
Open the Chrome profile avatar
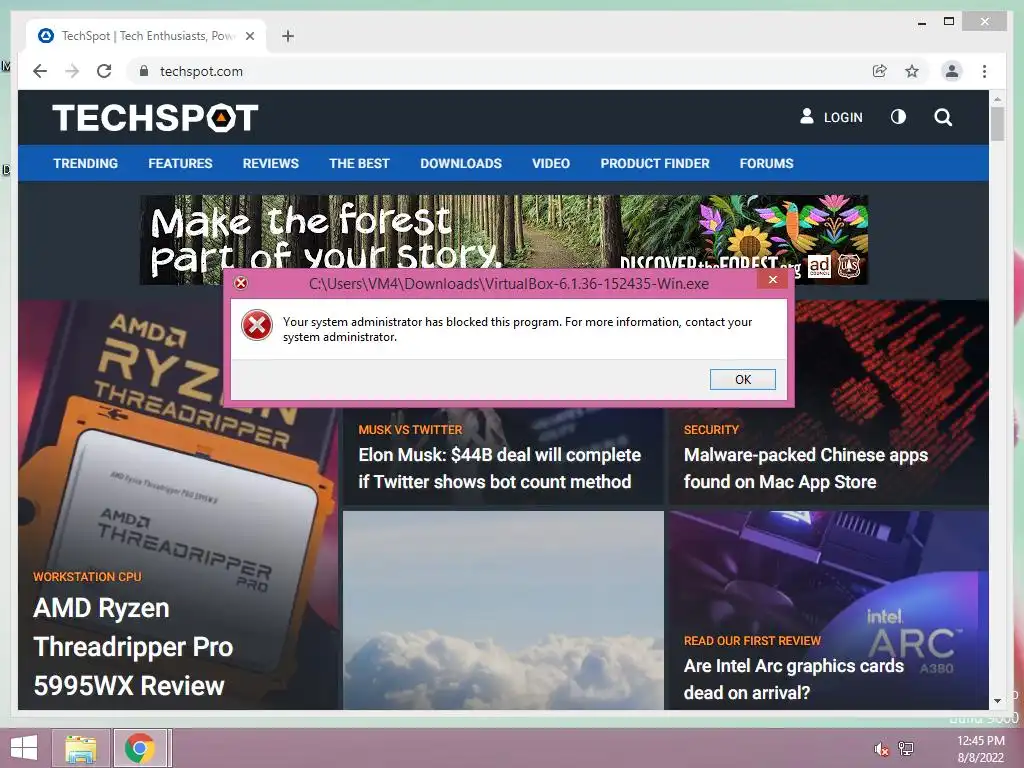point(952,71)
